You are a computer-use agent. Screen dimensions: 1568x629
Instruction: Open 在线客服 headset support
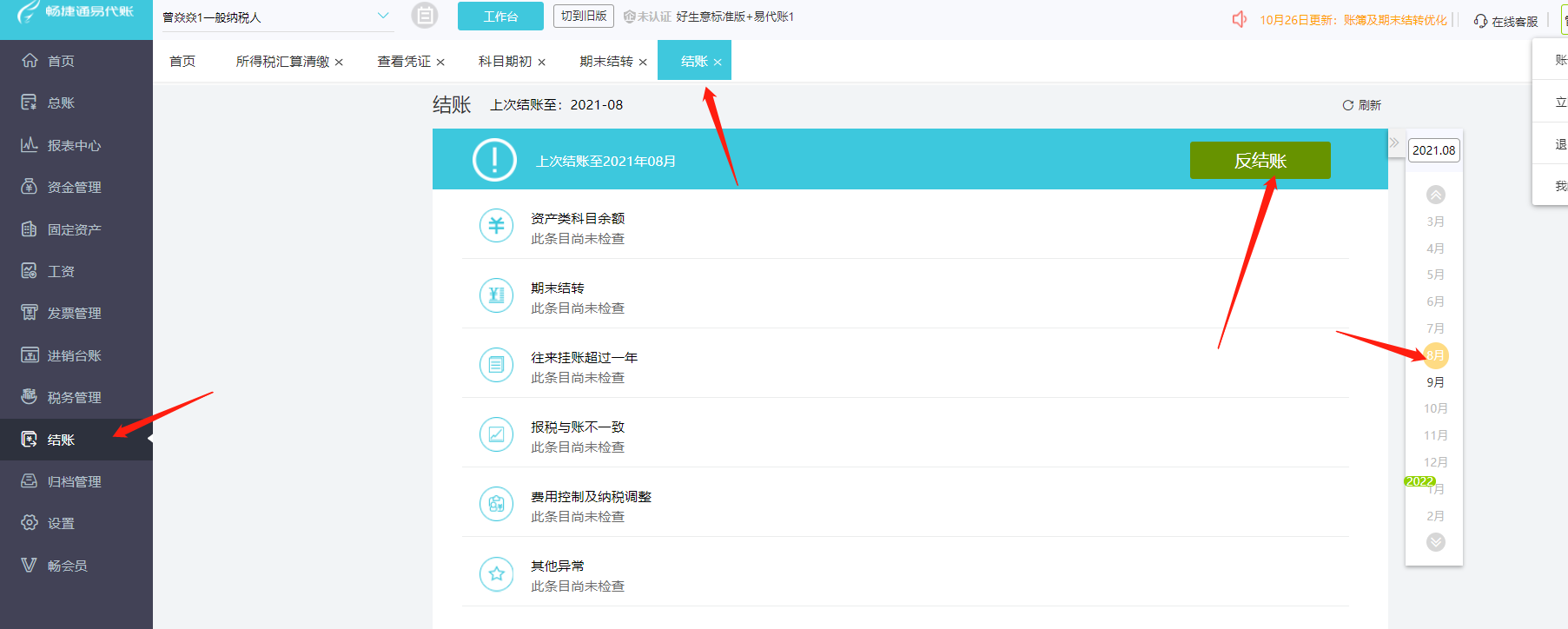pos(1505,21)
